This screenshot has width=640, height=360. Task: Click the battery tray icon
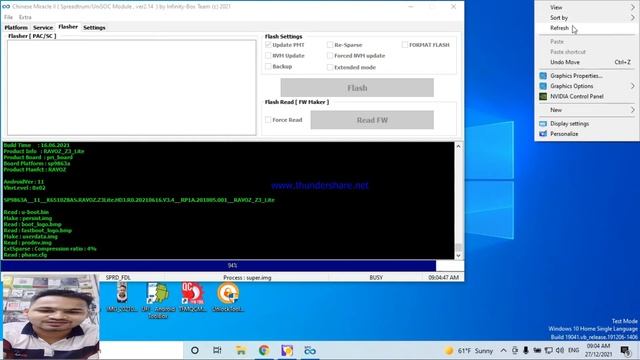(537, 351)
